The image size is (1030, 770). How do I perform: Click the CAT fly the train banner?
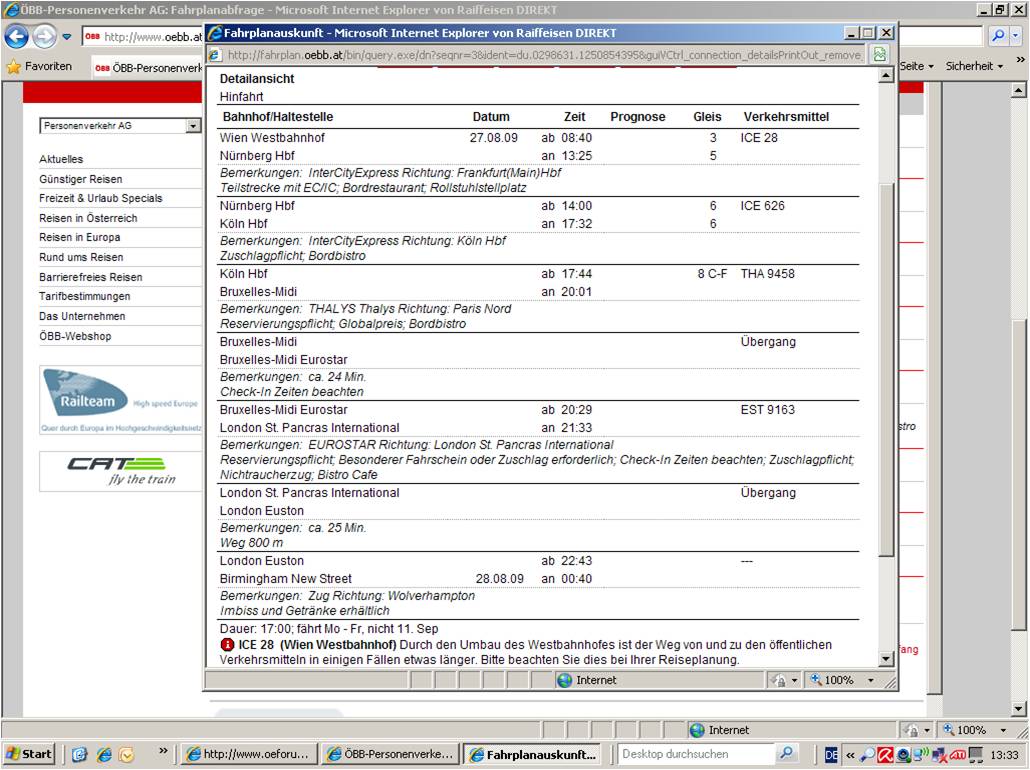click(121, 471)
